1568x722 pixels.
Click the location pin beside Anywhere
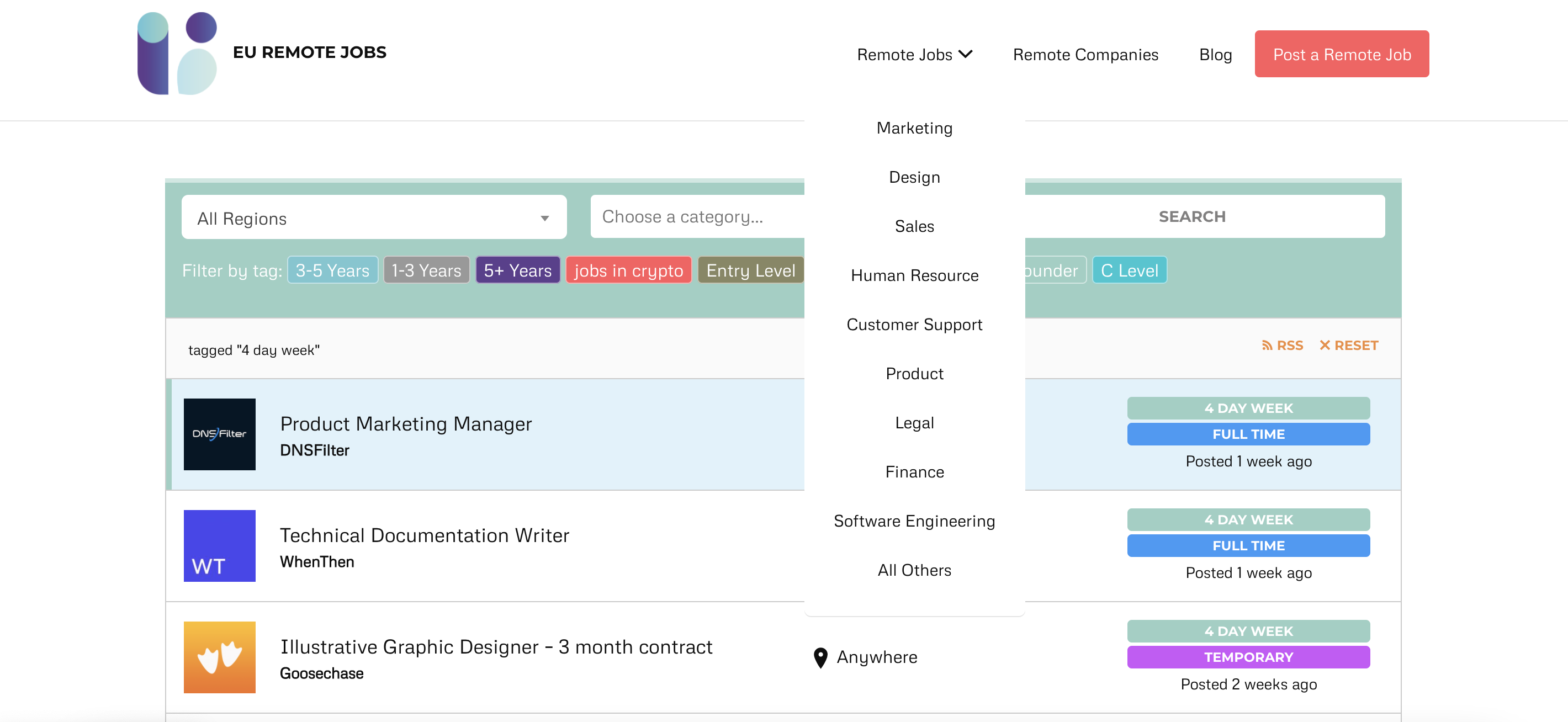(x=820, y=657)
